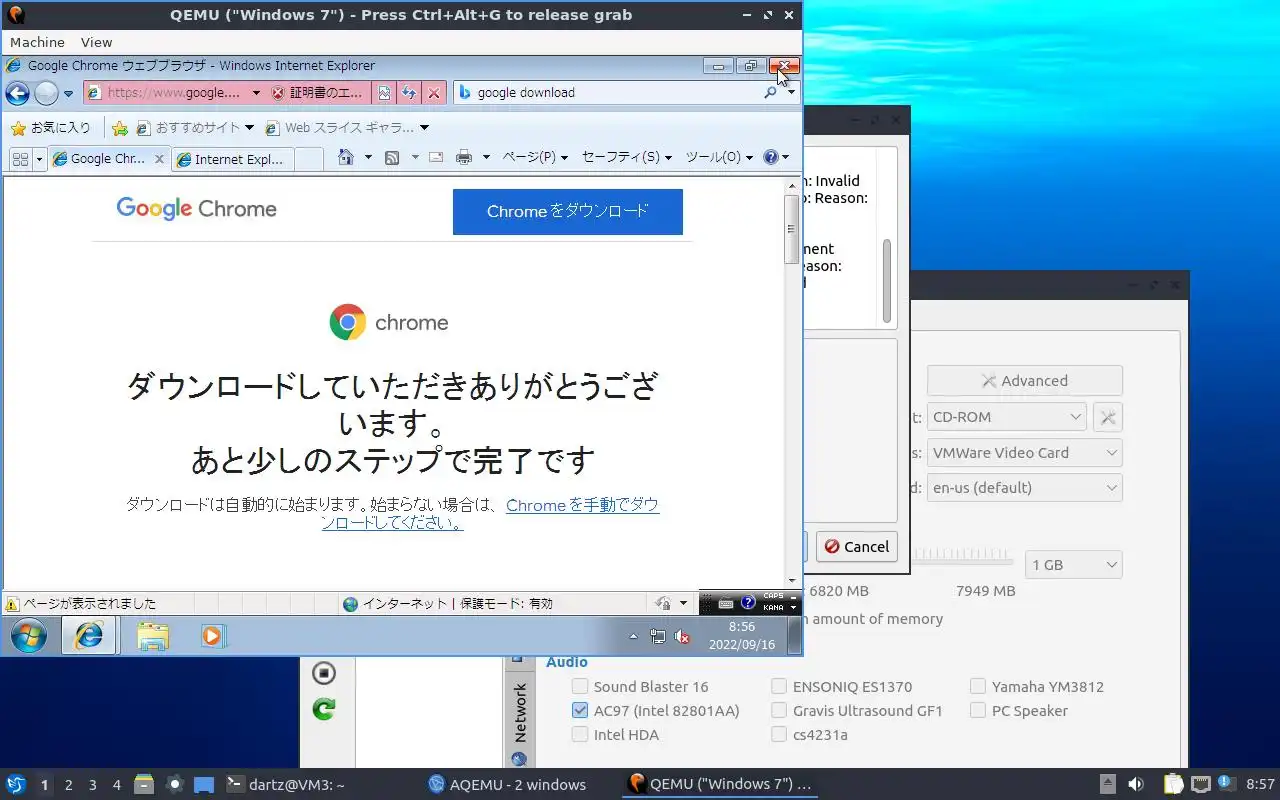Viewport: 1280px width, 800px height.
Task: Expand the ページ(P) menu dropdown
Action: click(535, 157)
